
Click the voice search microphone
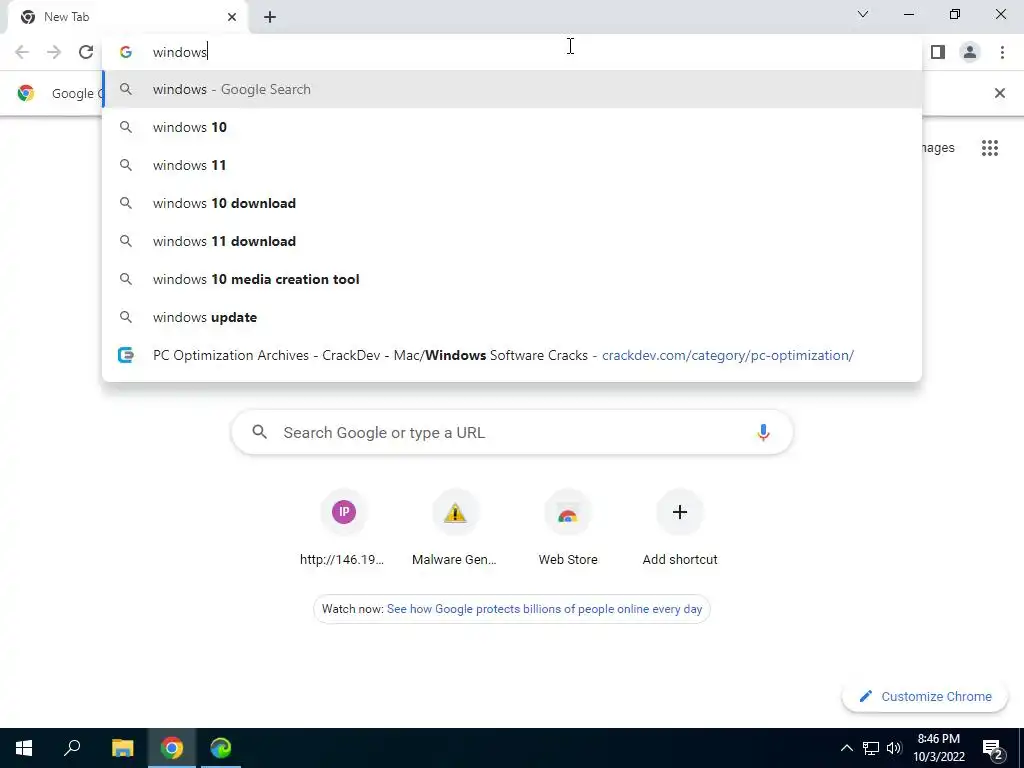[763, 432]
